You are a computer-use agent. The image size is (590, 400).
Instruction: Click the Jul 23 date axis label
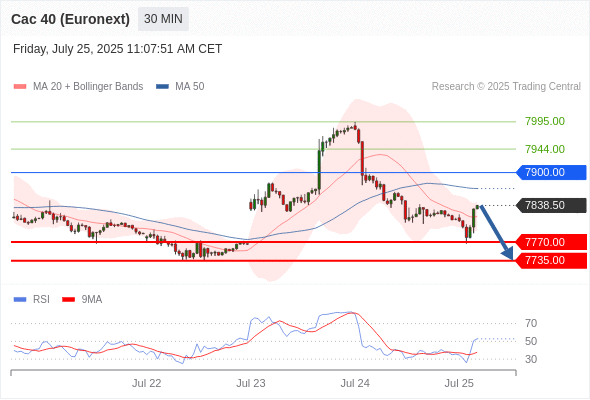tap(251, 383)
